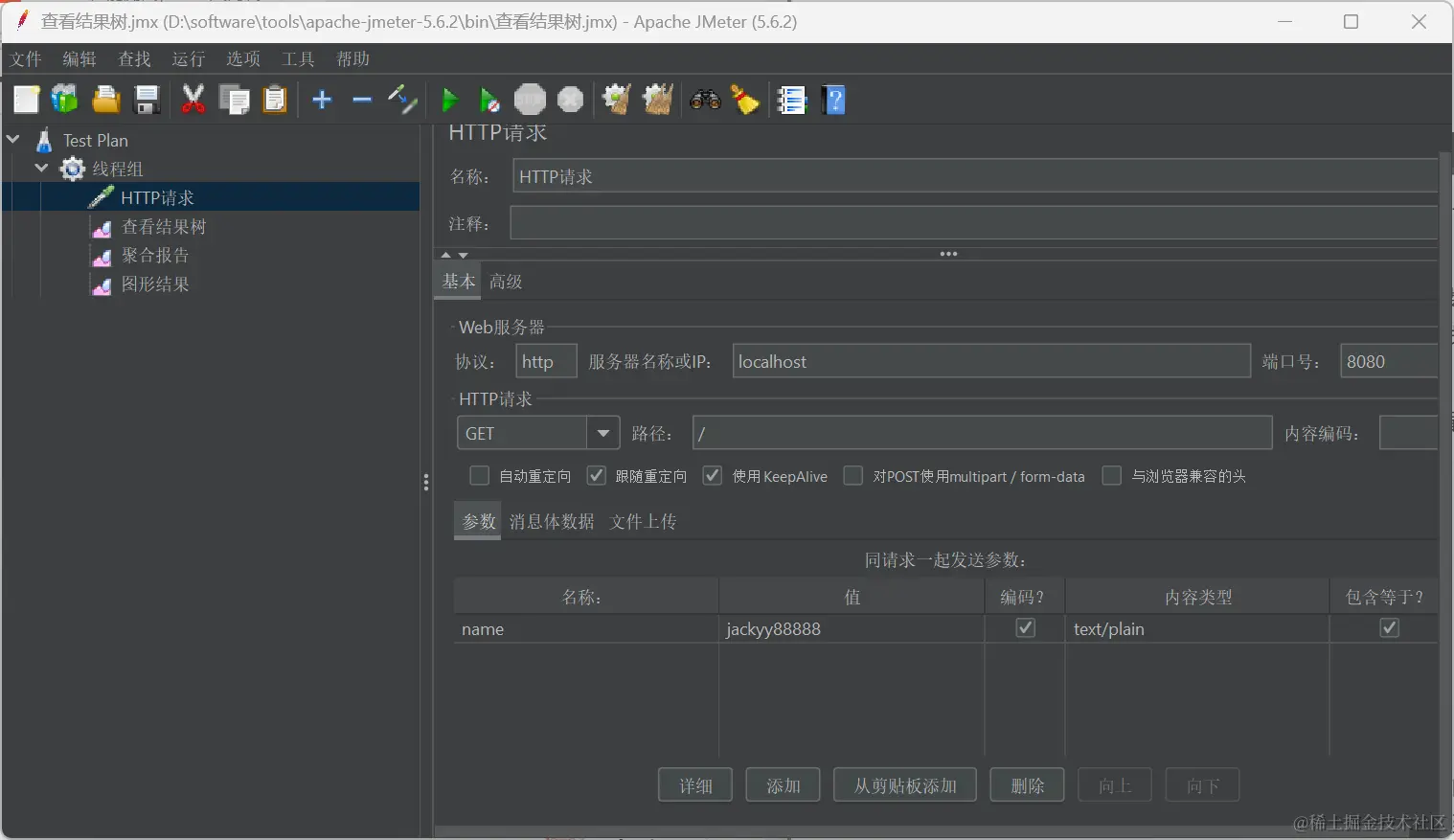Click the Reset Search broom icon
The image size is (1454, 840).
click(745, 100)
